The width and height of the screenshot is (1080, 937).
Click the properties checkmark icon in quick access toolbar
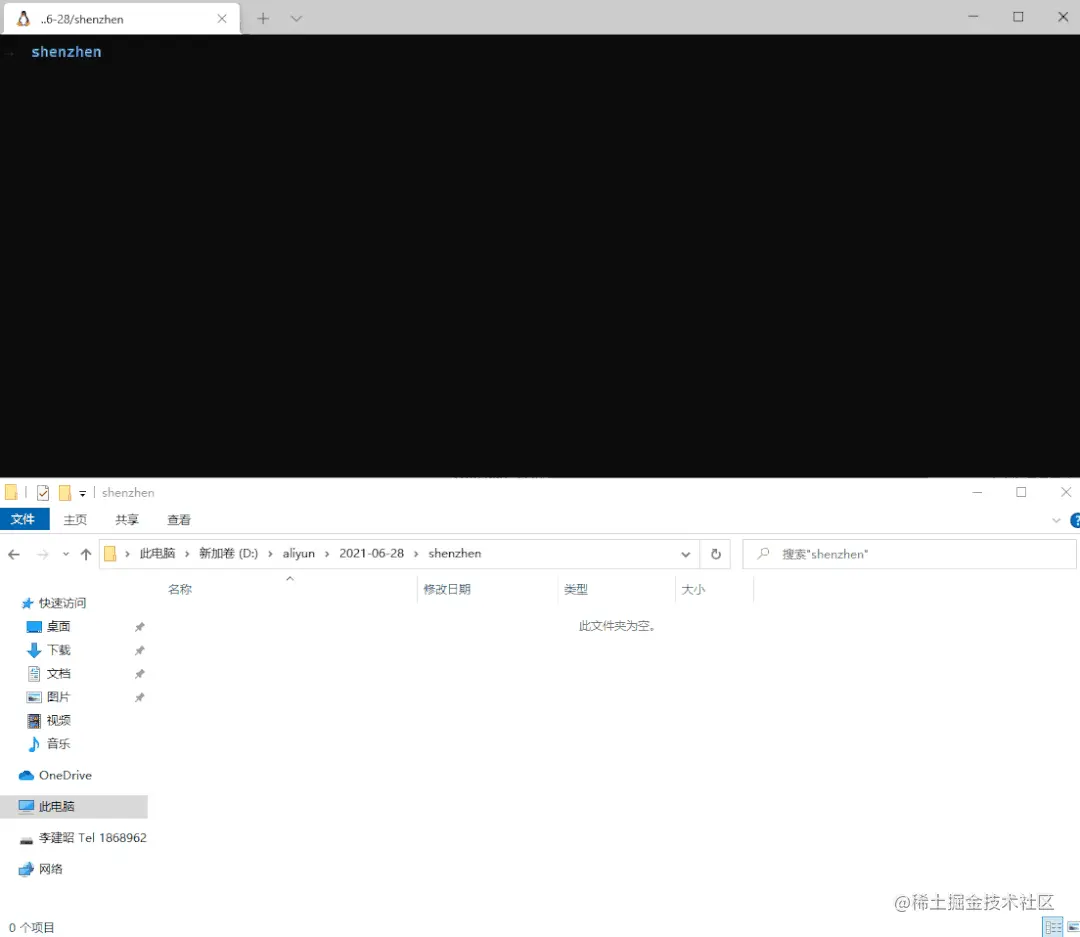(43, 493)
